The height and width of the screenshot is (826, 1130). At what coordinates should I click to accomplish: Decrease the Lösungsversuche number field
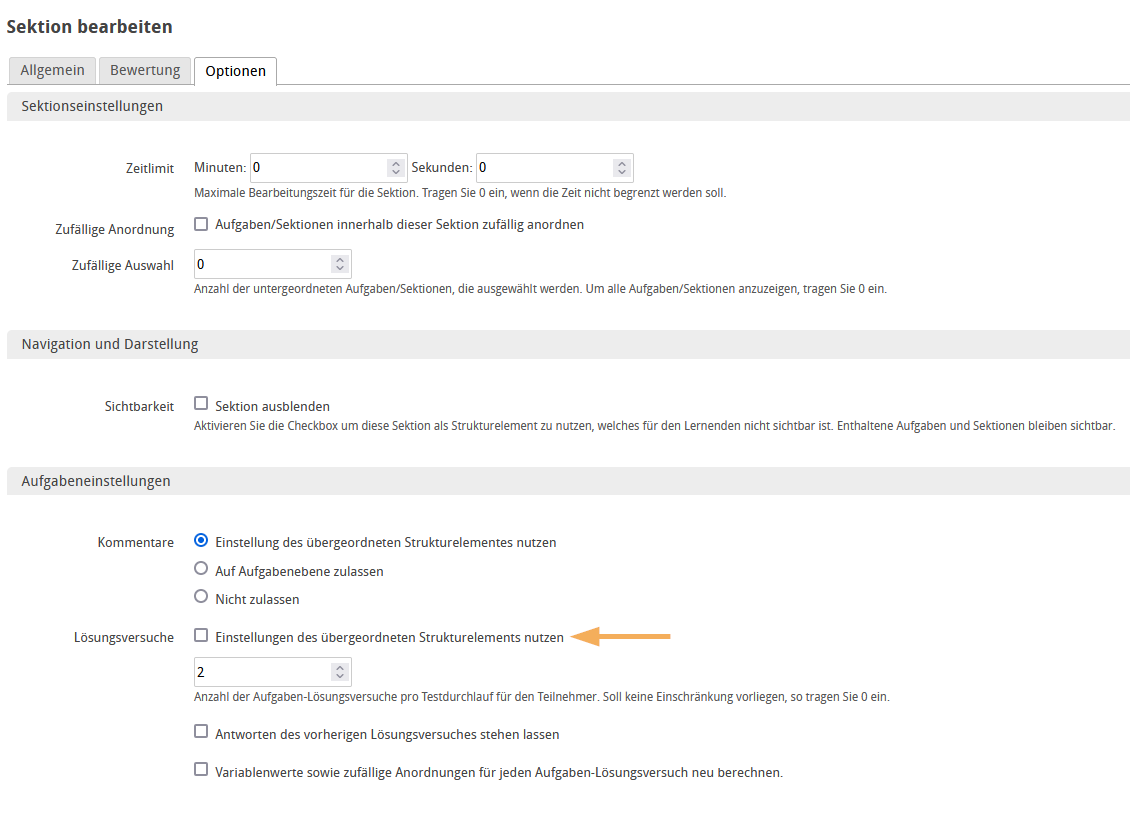340,677
